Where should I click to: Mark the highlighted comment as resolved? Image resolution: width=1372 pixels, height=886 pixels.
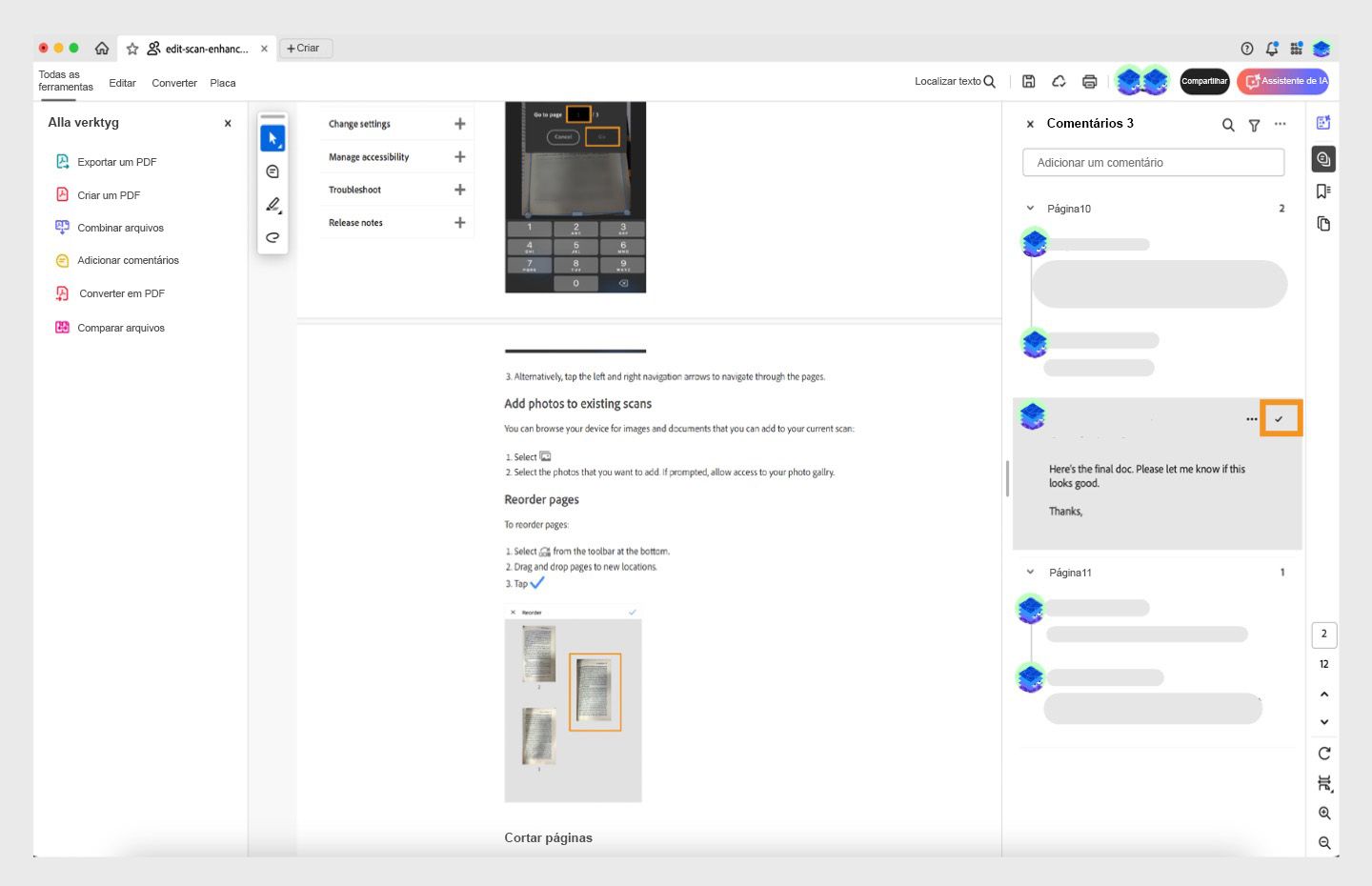(1281, 417)
